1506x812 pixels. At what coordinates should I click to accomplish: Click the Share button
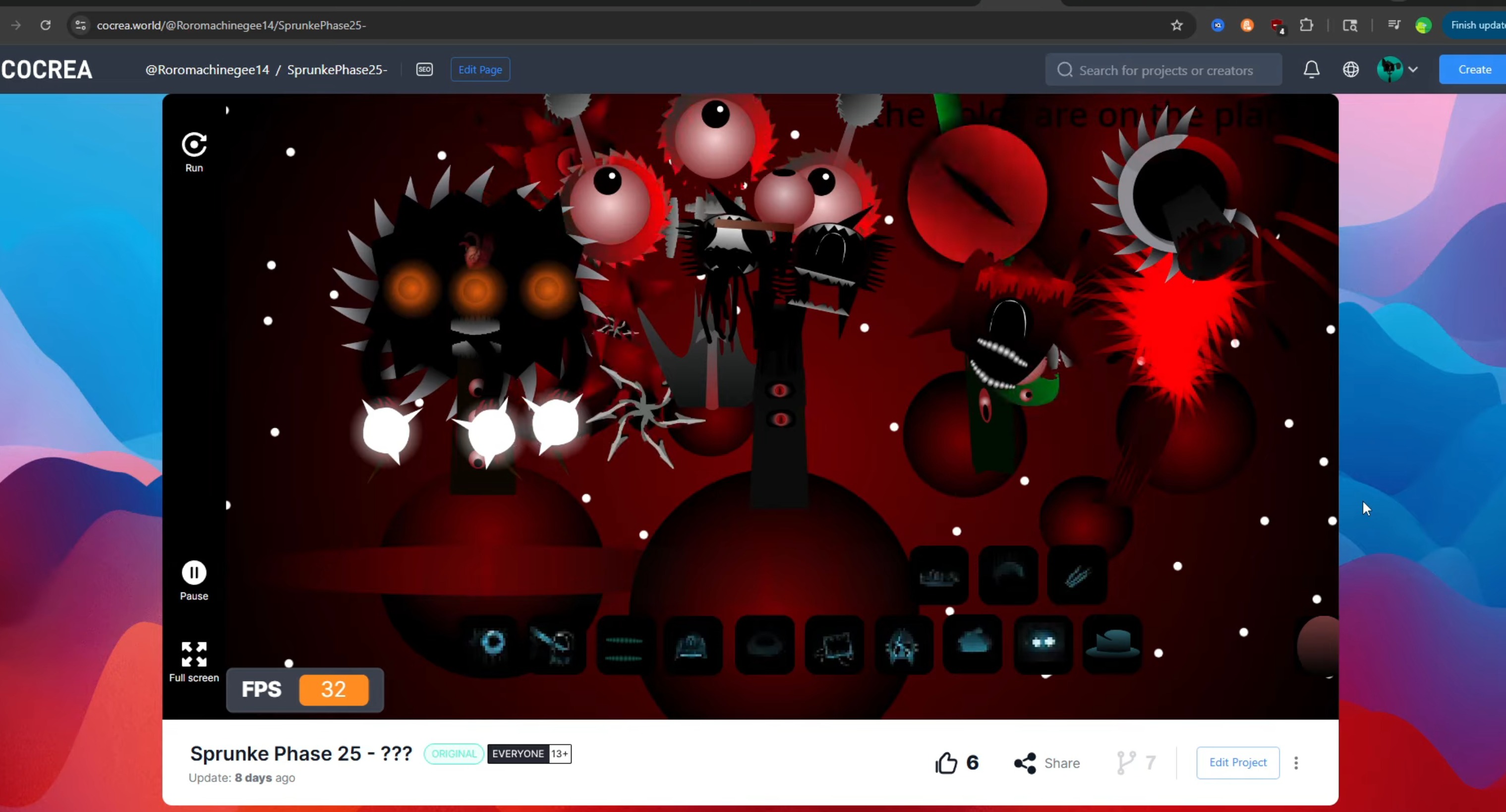click(x=1047, y=763)
